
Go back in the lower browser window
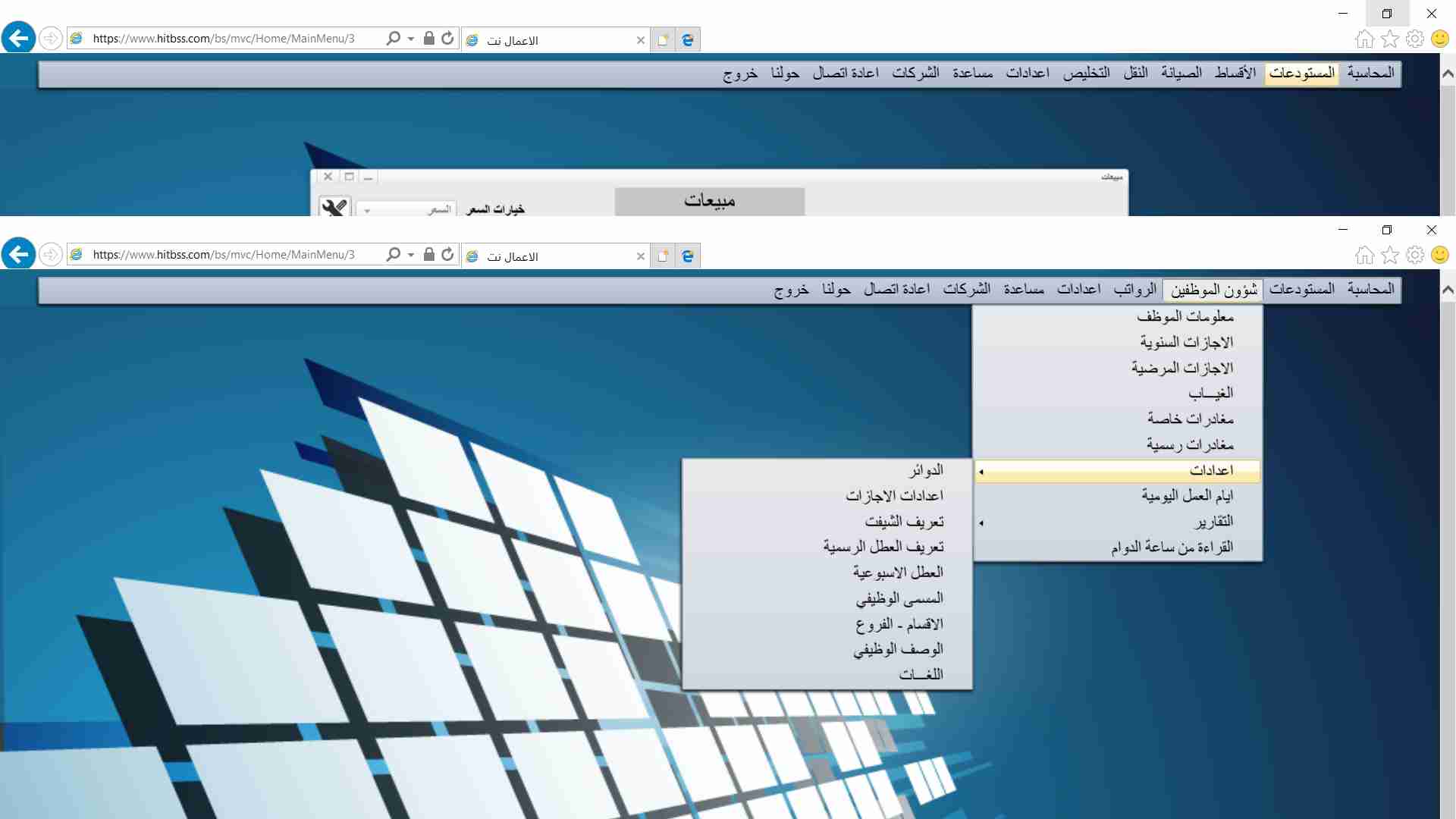pos(19,254)
